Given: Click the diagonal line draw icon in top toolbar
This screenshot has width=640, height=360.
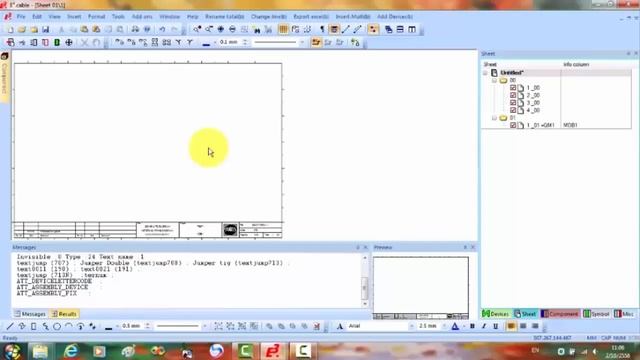Looking at the screenshot, I should [346, 29].
